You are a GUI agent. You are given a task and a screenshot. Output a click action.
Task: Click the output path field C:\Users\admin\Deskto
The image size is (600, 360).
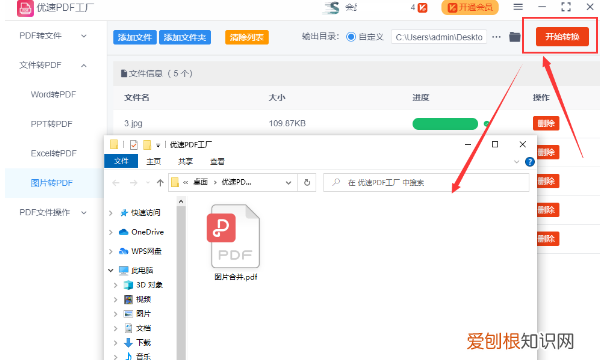[439, 37]
